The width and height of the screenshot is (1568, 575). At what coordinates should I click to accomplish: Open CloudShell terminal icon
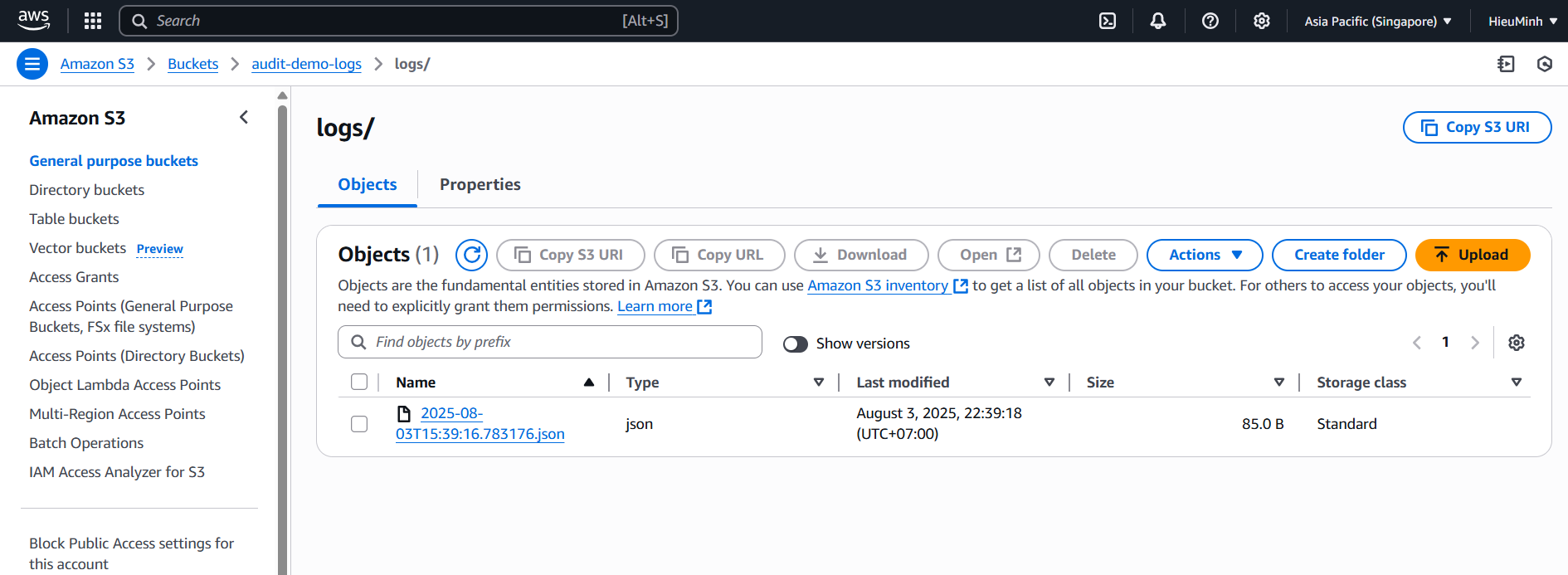click(x=1108, y=21)
